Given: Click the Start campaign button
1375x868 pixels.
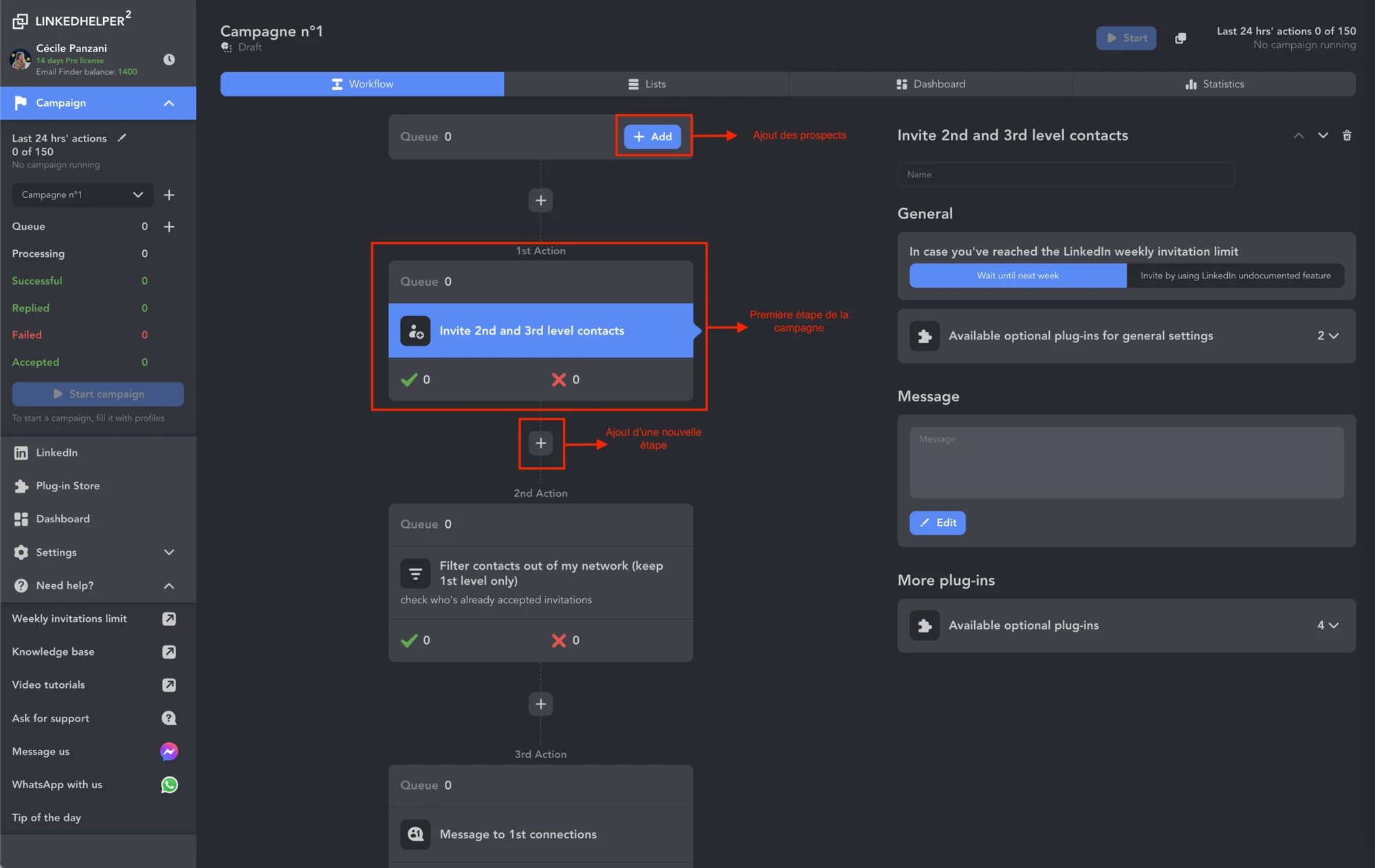Looking at the screenshot, I should pos(98,394).
